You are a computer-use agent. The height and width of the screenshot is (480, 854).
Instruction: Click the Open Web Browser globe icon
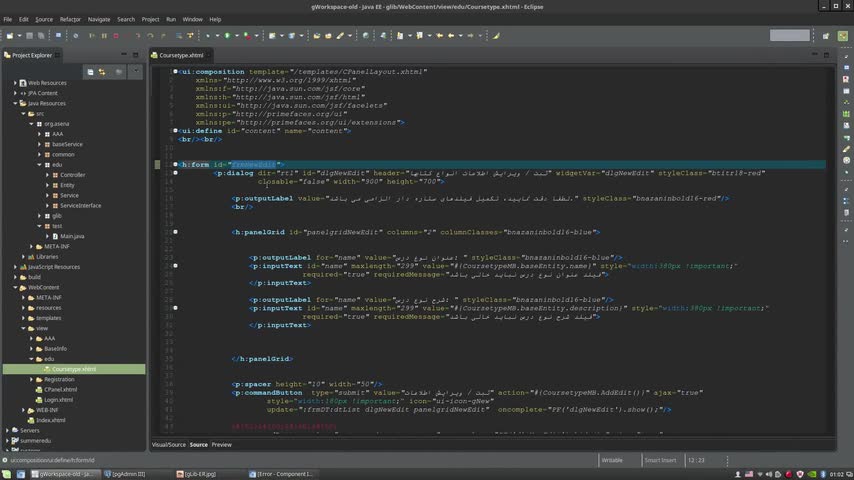pyautogui.click(x=365, y=36)
